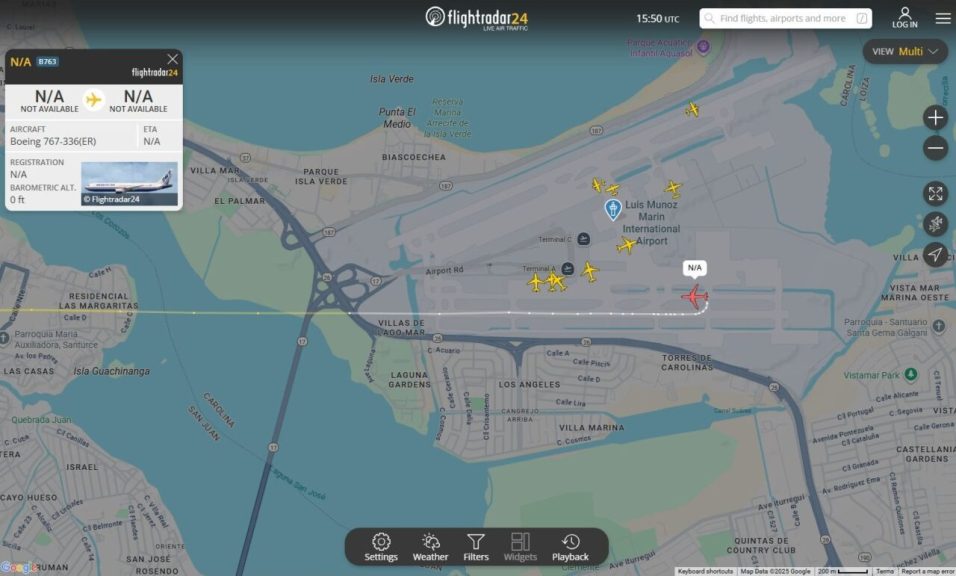Select the Luis Munoz Marin airport pin
This screenshot has height=576, width=956.
613,209
